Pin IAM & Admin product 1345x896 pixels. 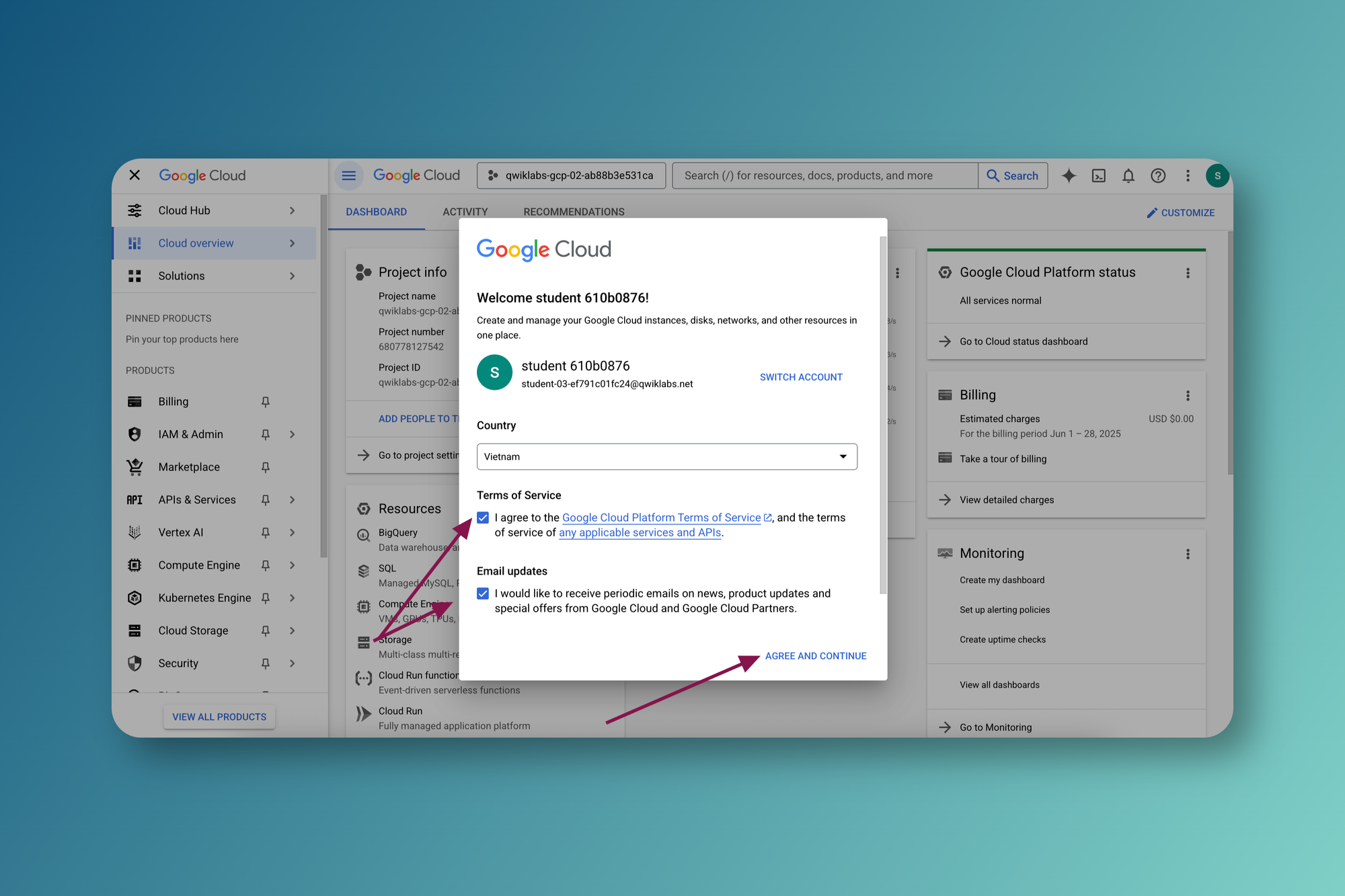266,434
